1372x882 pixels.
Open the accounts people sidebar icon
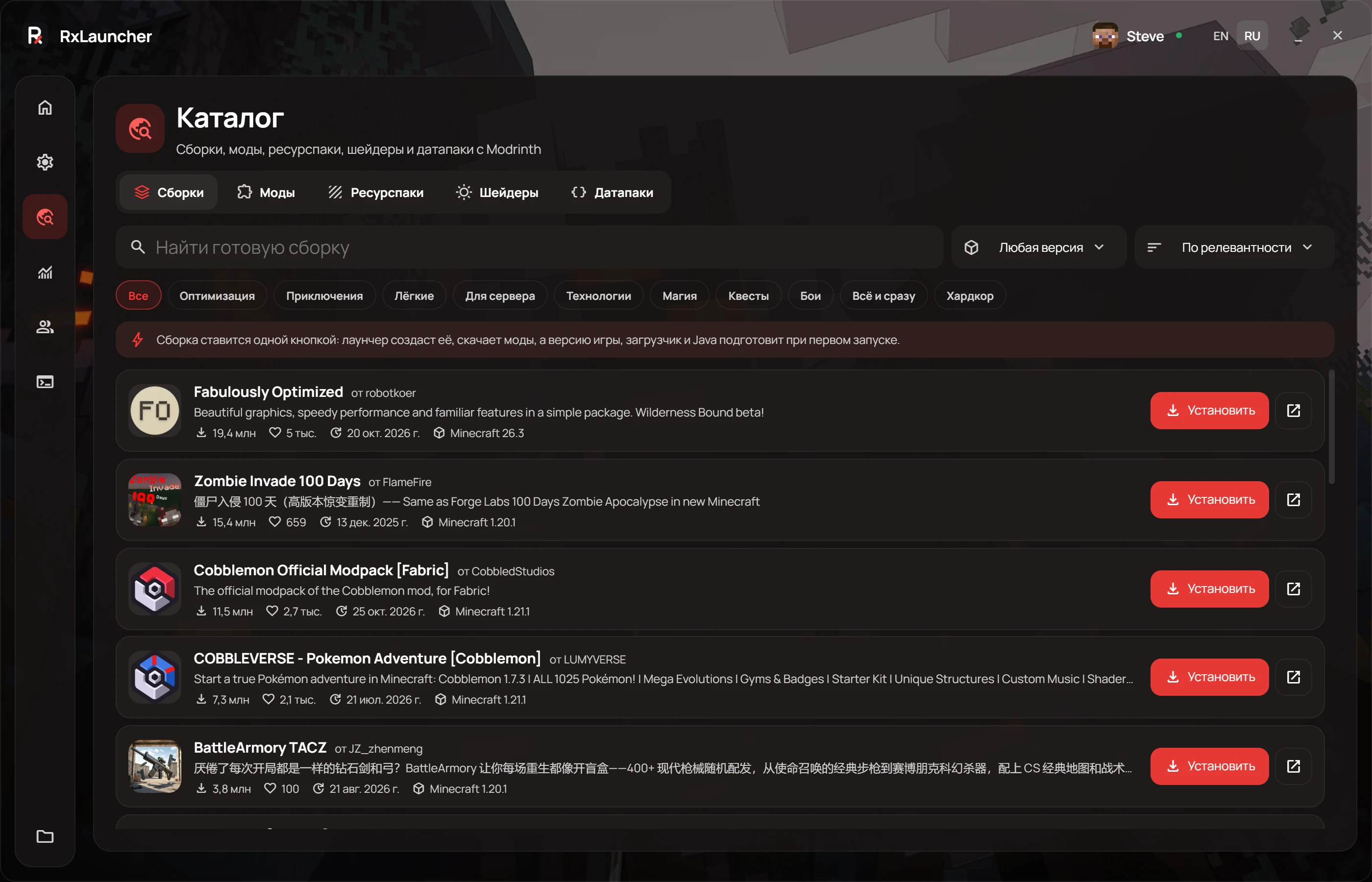coord(45,327)
